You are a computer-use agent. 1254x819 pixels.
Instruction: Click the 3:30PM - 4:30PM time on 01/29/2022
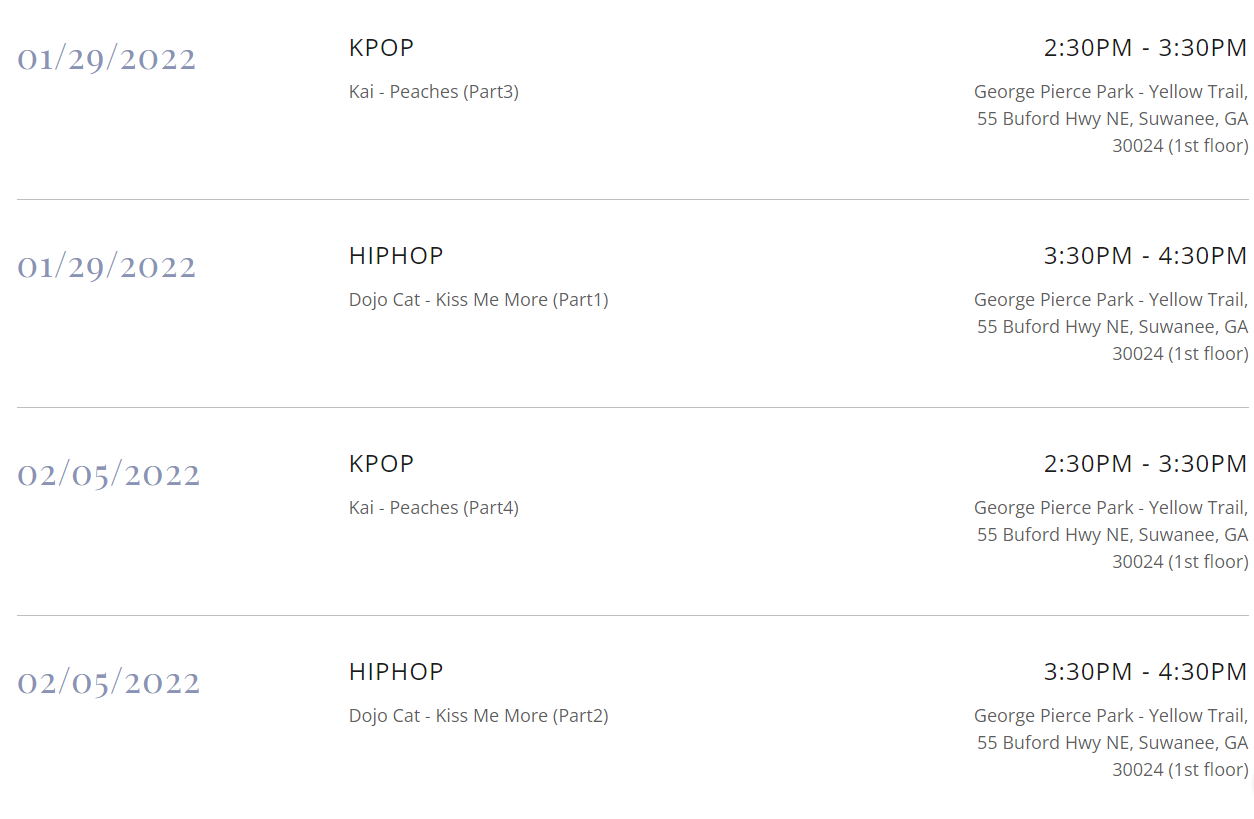click(1145, 256)
